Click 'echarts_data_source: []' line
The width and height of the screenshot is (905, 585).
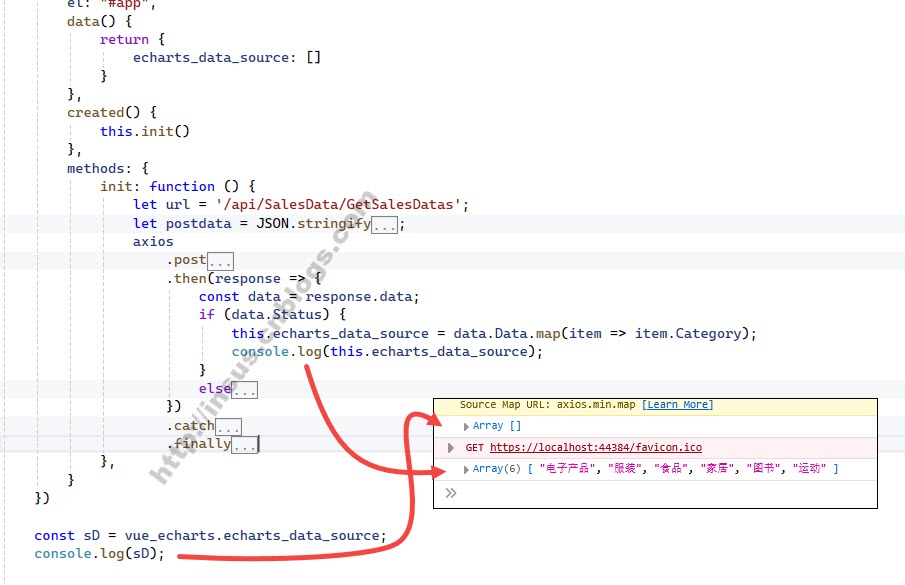pos(227,58)
